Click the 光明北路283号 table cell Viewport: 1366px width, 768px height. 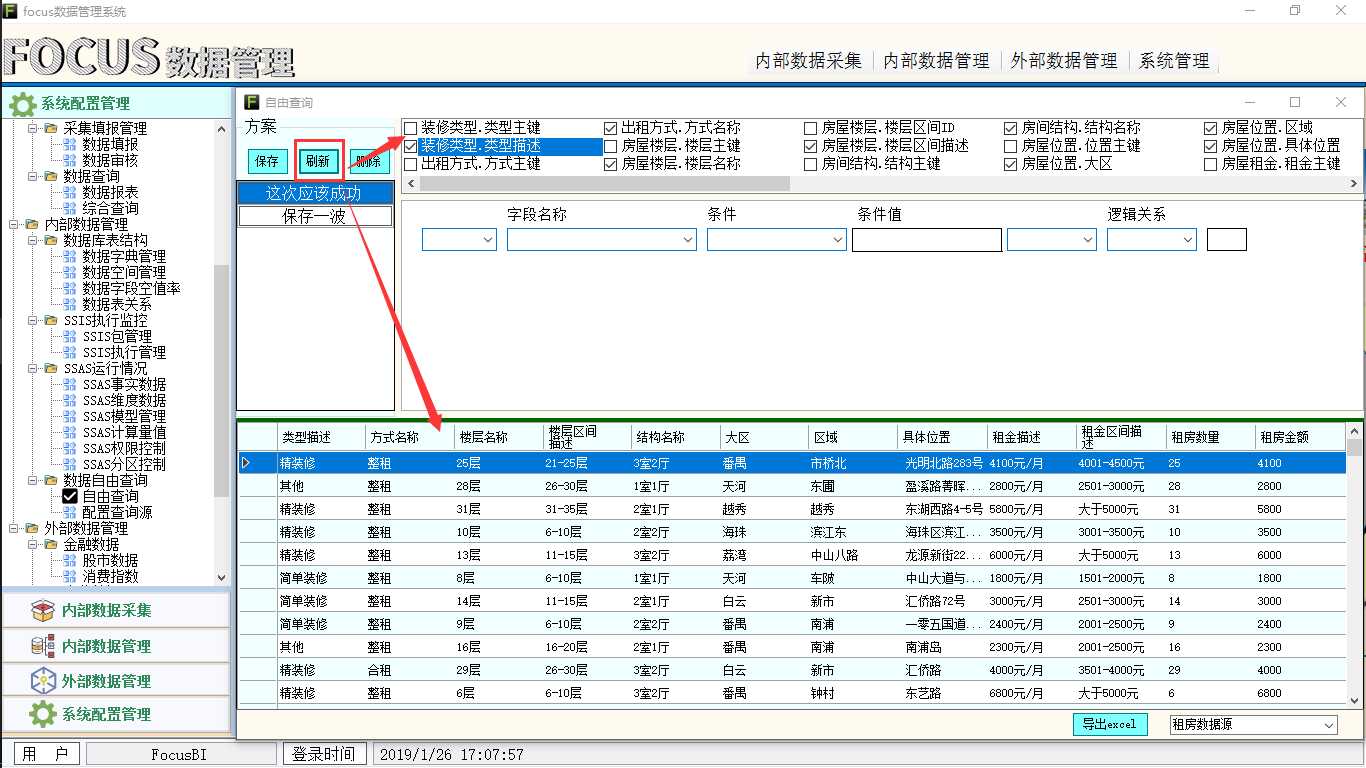pos(944,463)
